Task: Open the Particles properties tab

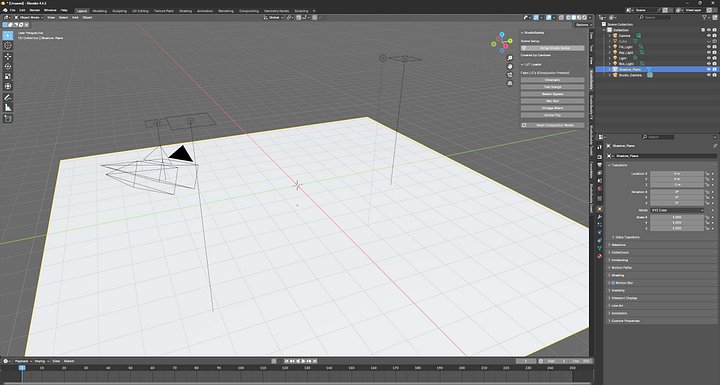Action: (599, 225)
